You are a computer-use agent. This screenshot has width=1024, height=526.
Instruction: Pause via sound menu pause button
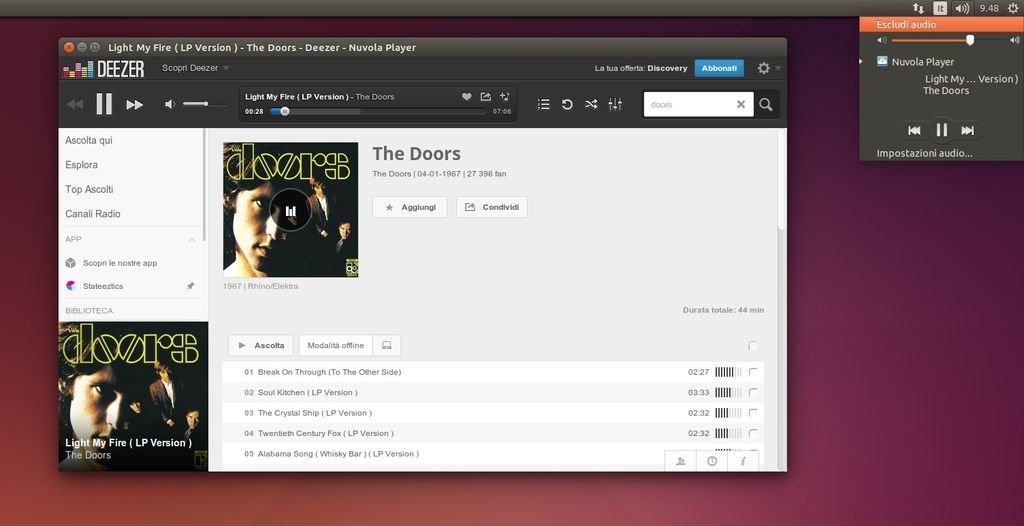941,130
